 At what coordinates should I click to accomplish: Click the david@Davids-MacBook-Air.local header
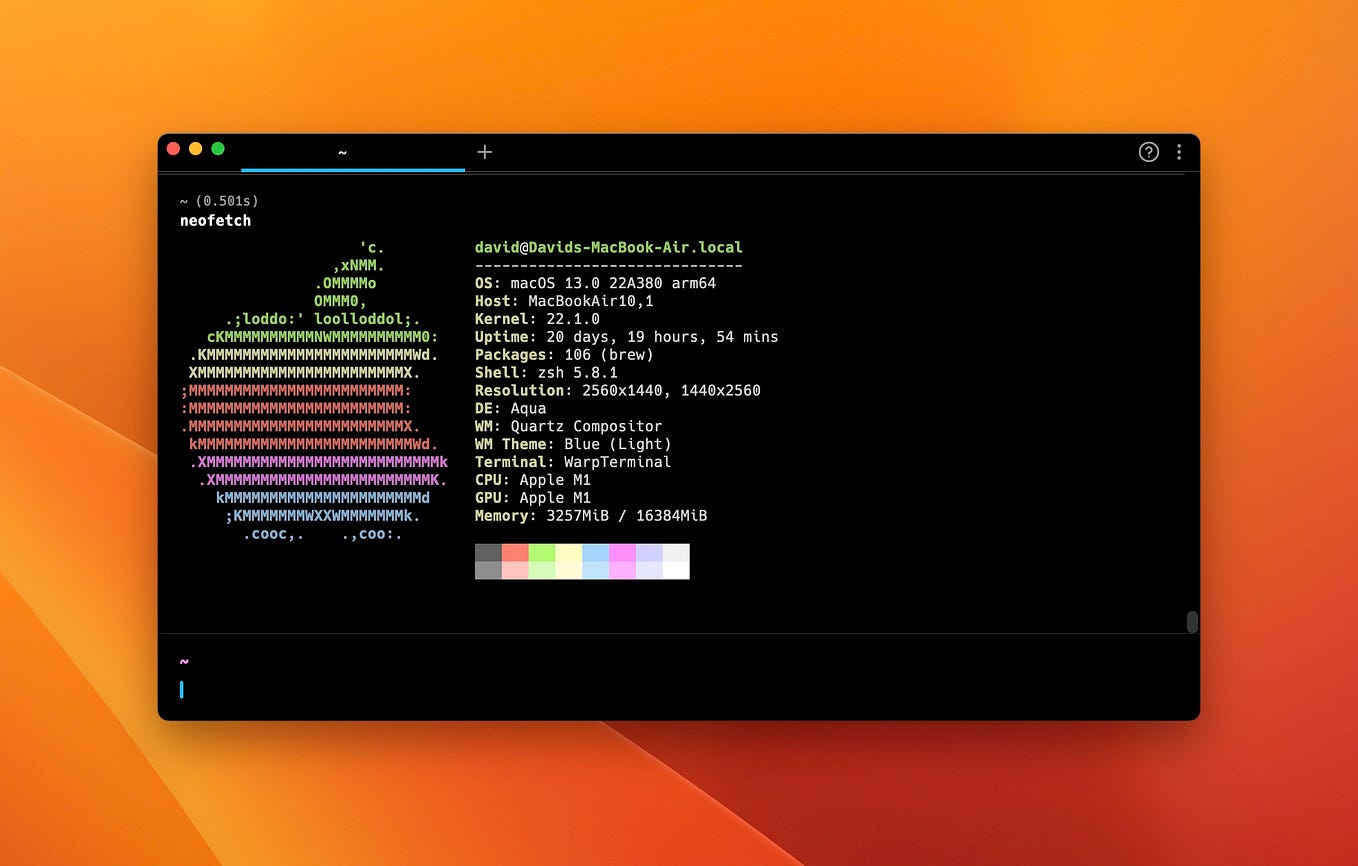(608, 247)
